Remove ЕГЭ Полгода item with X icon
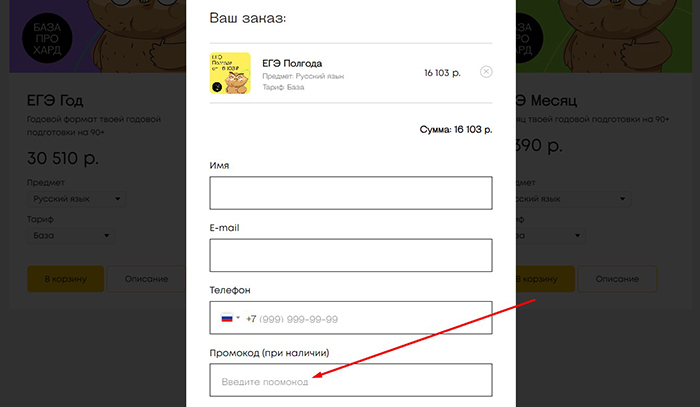700x407 pixels. pos(486,72)
